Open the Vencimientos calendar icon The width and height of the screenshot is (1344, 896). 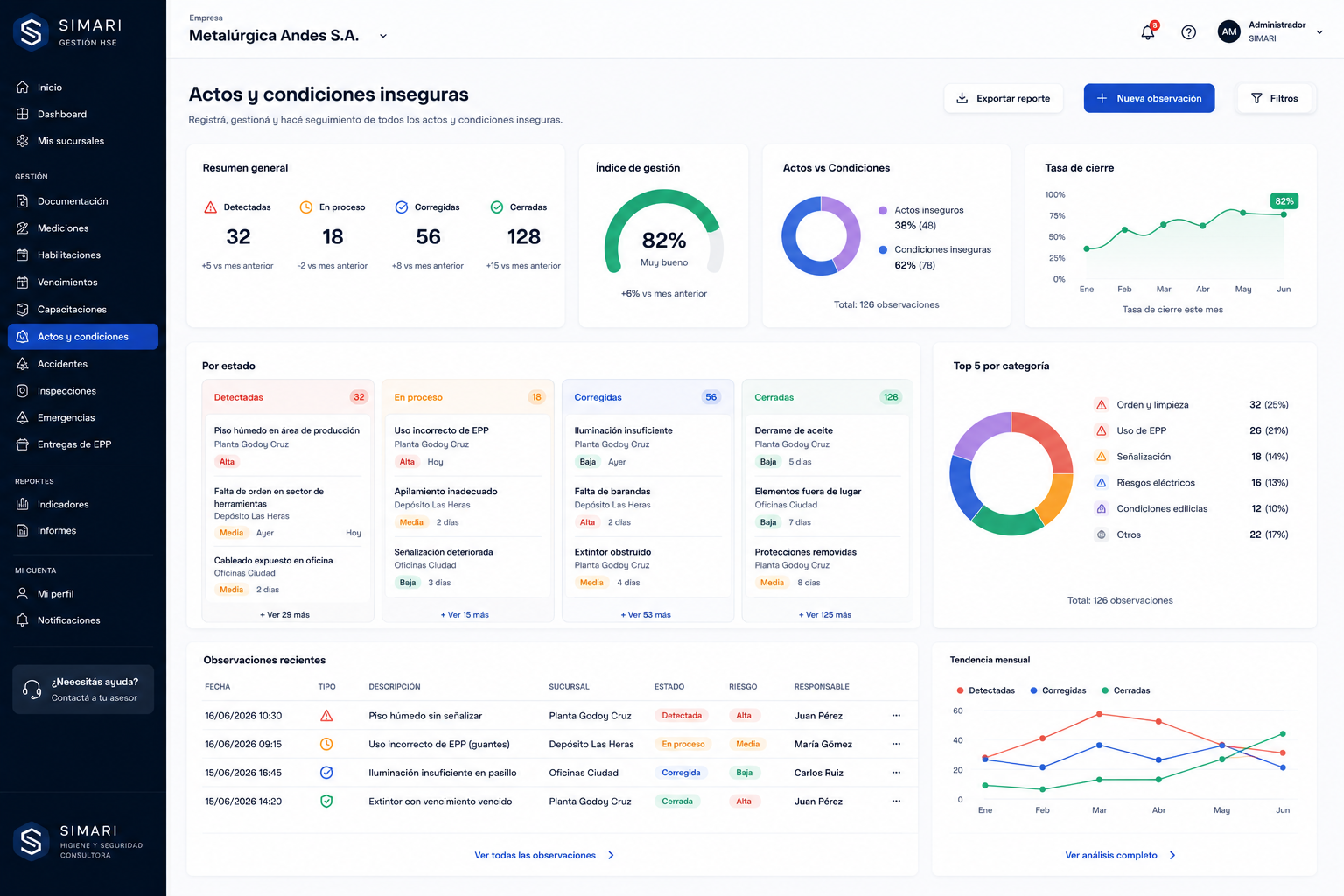[23, 283]
